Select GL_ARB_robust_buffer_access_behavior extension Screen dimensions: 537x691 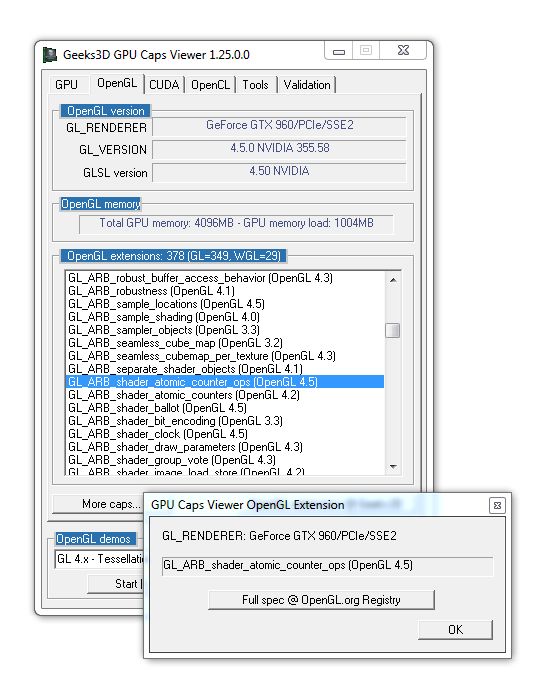(x=225, y=278)
